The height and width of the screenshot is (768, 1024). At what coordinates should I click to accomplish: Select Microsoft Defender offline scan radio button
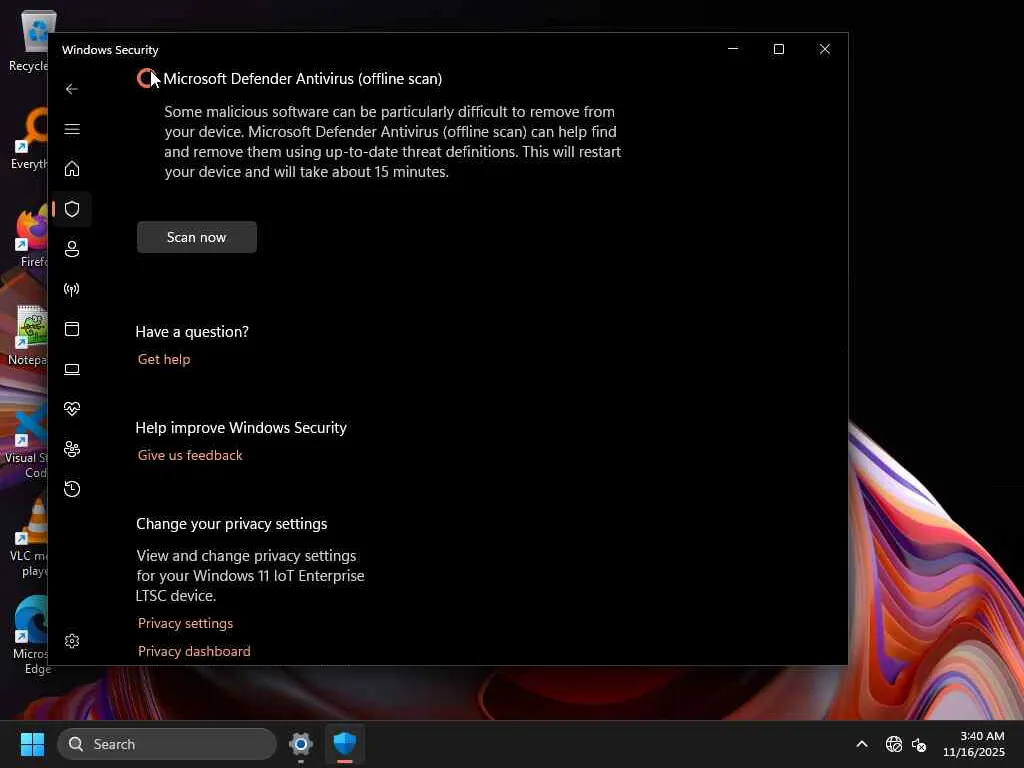(x=146, y=78)
